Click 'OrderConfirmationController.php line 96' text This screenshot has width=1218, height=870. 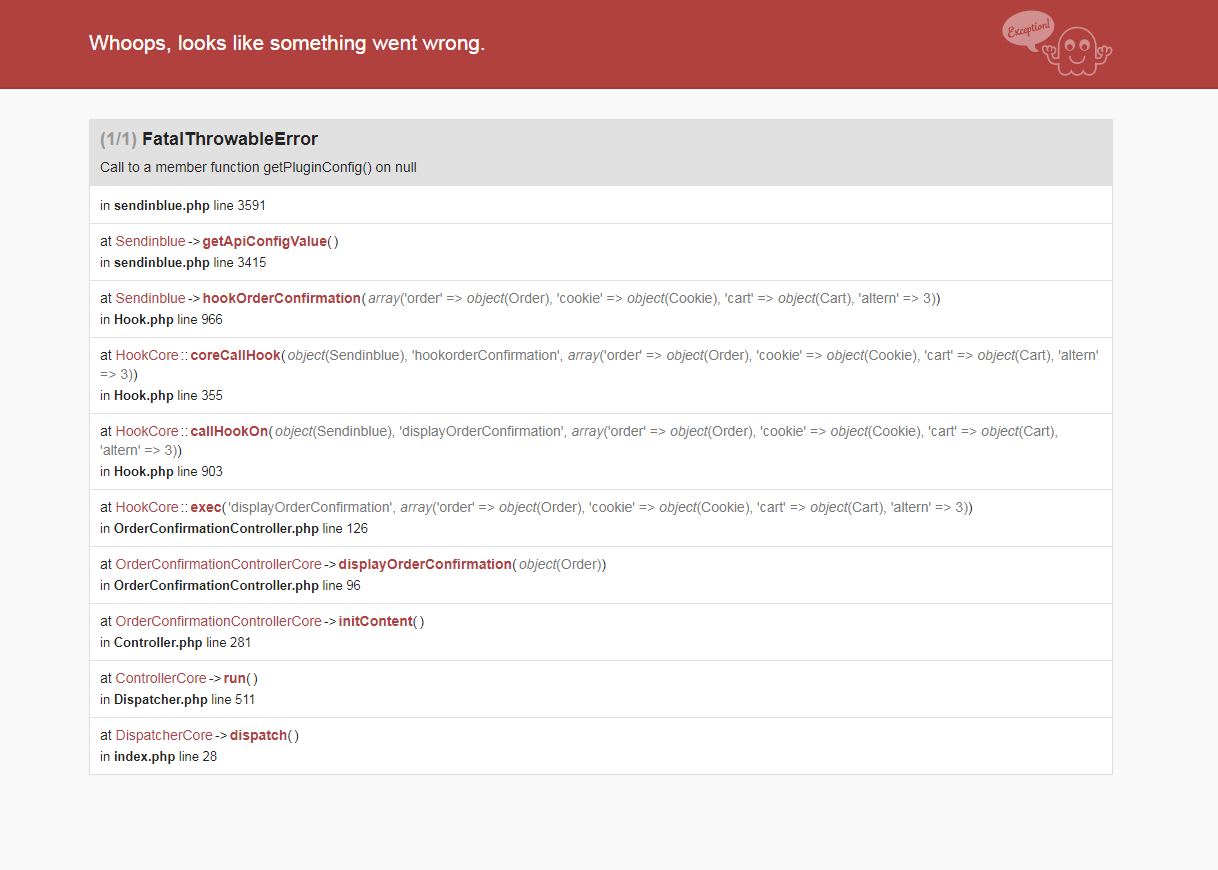click(x=237, y=586)
